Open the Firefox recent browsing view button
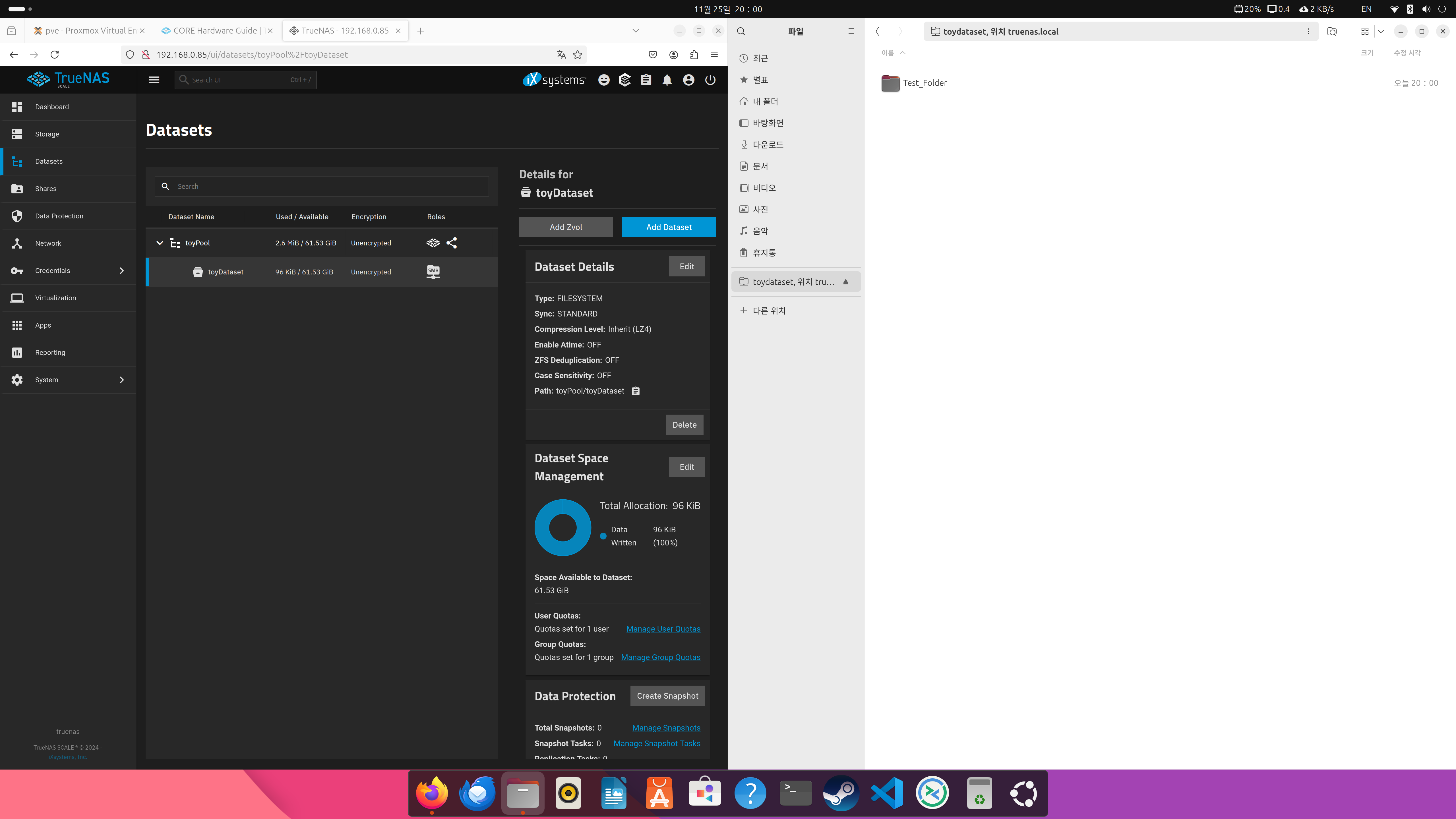Image resolution: width=1456 pixels, height=819 pixels. point(11,30)
